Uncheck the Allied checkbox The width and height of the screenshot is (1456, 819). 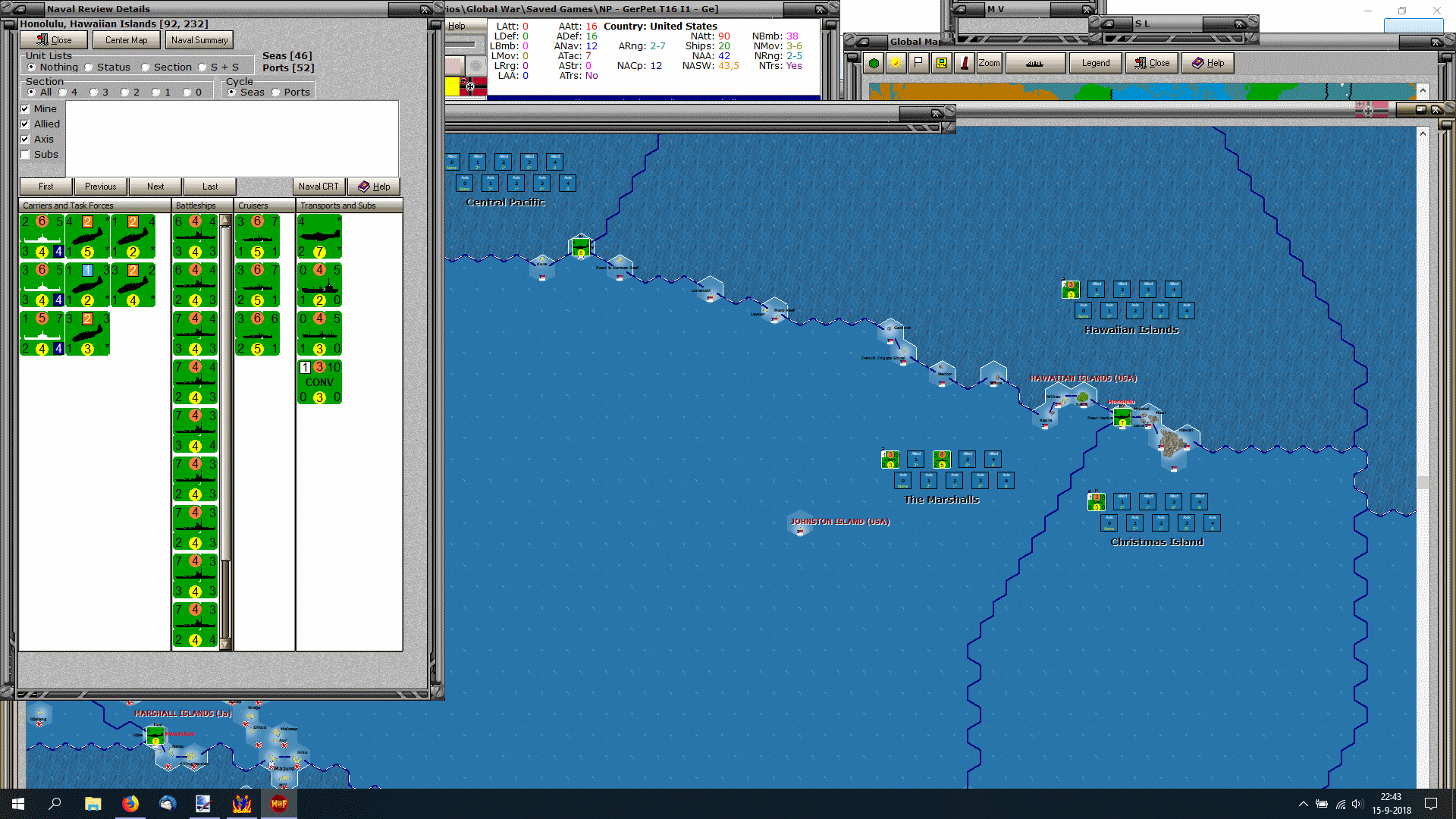25,124
